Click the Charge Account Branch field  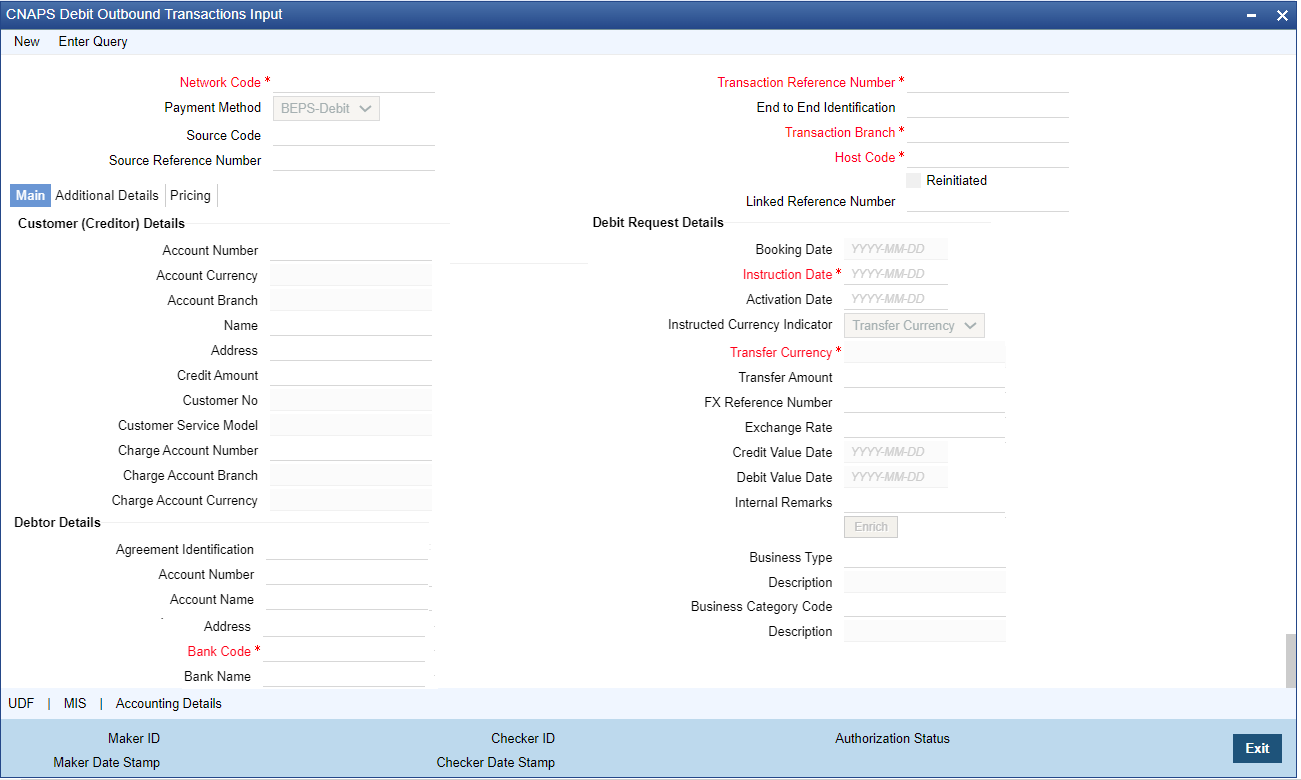pos(351,475)
